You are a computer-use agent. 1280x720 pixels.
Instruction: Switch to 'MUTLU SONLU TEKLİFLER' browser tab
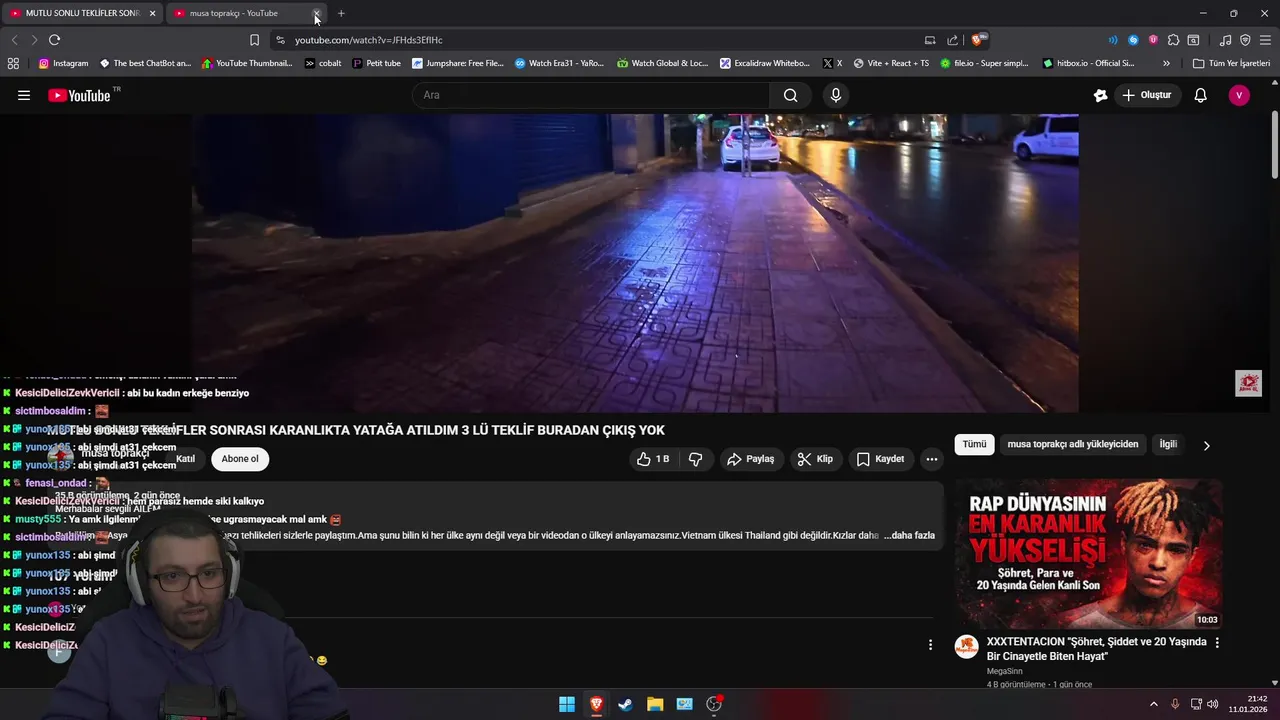[x=84, y=13]
